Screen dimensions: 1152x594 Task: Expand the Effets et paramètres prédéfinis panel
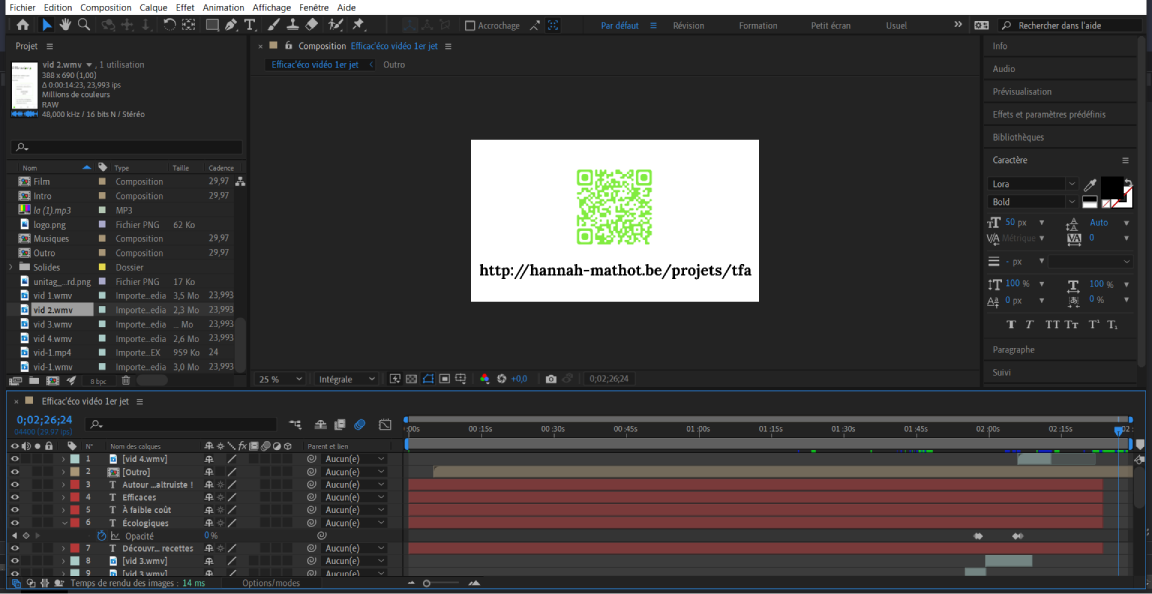[1048, 115]
